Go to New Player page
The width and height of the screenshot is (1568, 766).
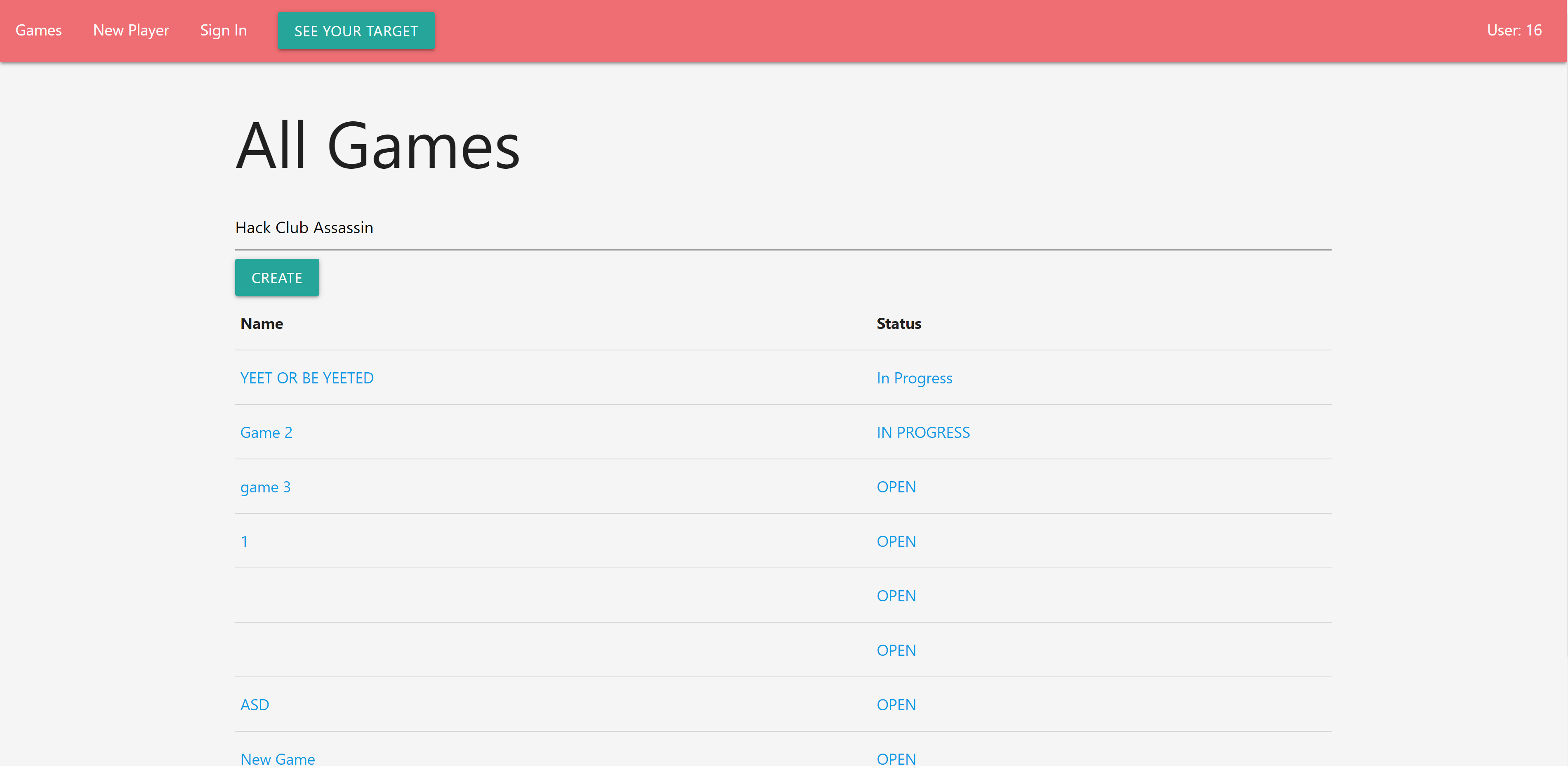click(131, 31)
